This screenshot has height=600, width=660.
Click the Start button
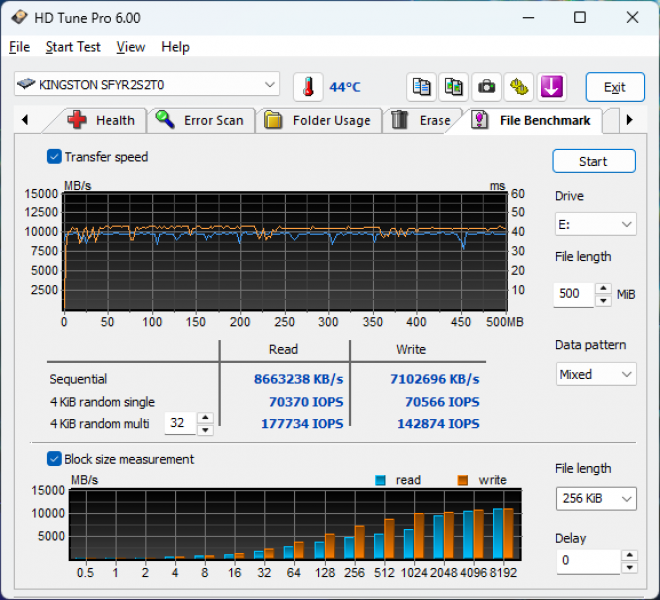pyautogui.click(x=593, y=161)
